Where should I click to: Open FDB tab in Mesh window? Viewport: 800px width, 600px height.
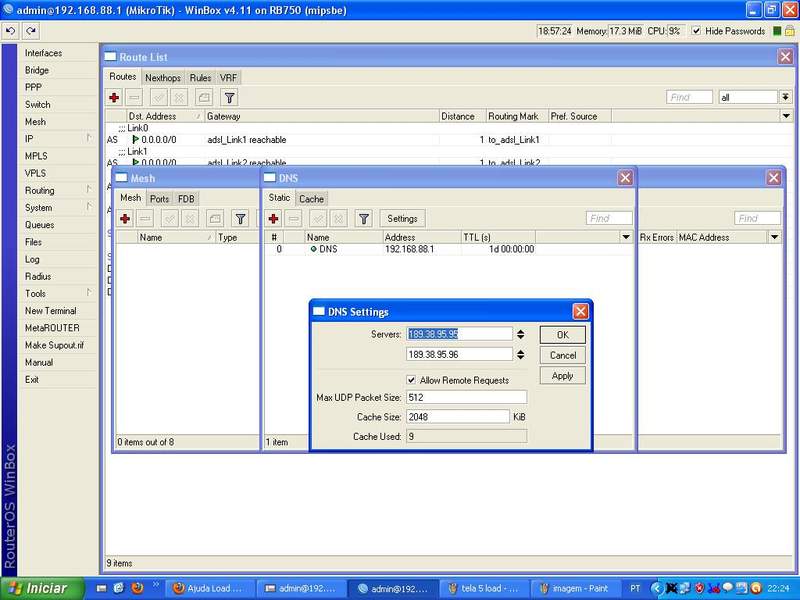click(186, 198)
